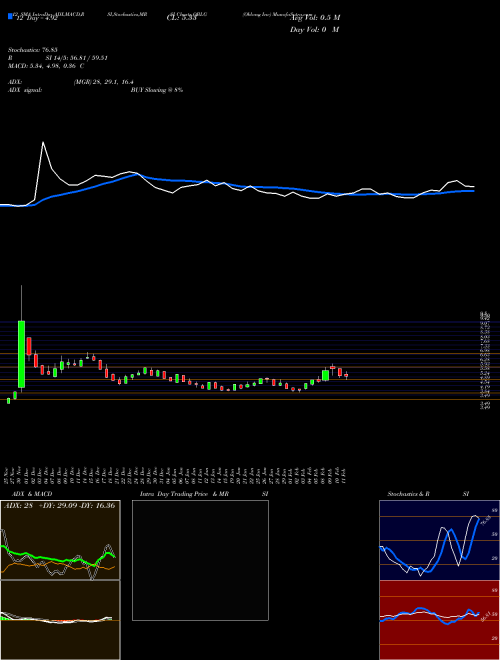Click the blue 12-day SMA legend square
Screen dimensions: 500x660
tap(10, 17)
